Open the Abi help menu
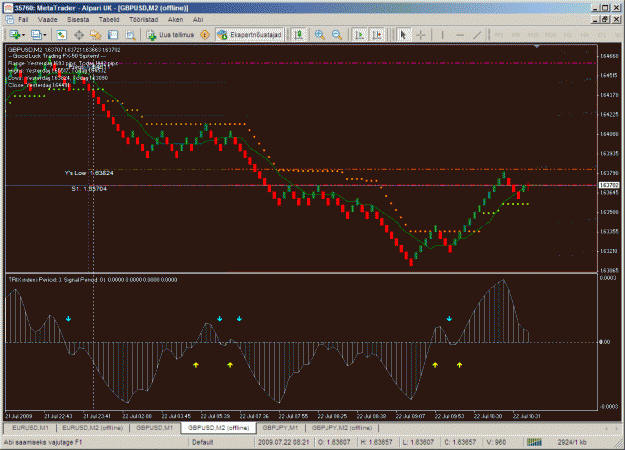Screen dimensions: 625x450 pos(198,20)
